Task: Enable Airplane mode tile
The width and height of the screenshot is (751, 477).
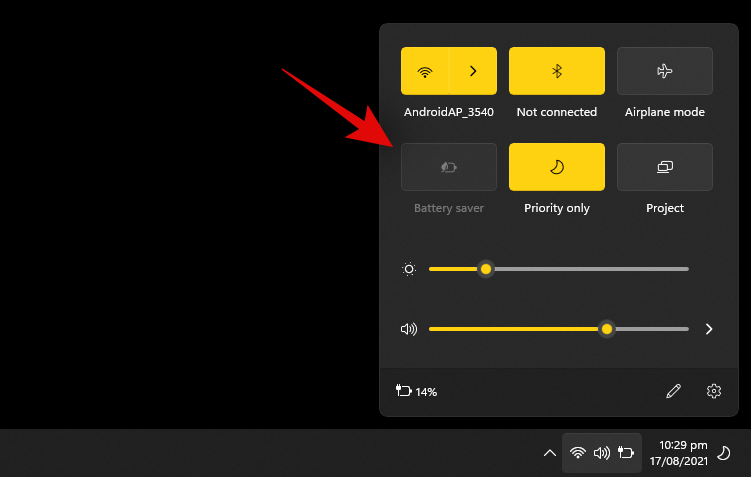Action: pyautogui.click(x=665, y=71)
